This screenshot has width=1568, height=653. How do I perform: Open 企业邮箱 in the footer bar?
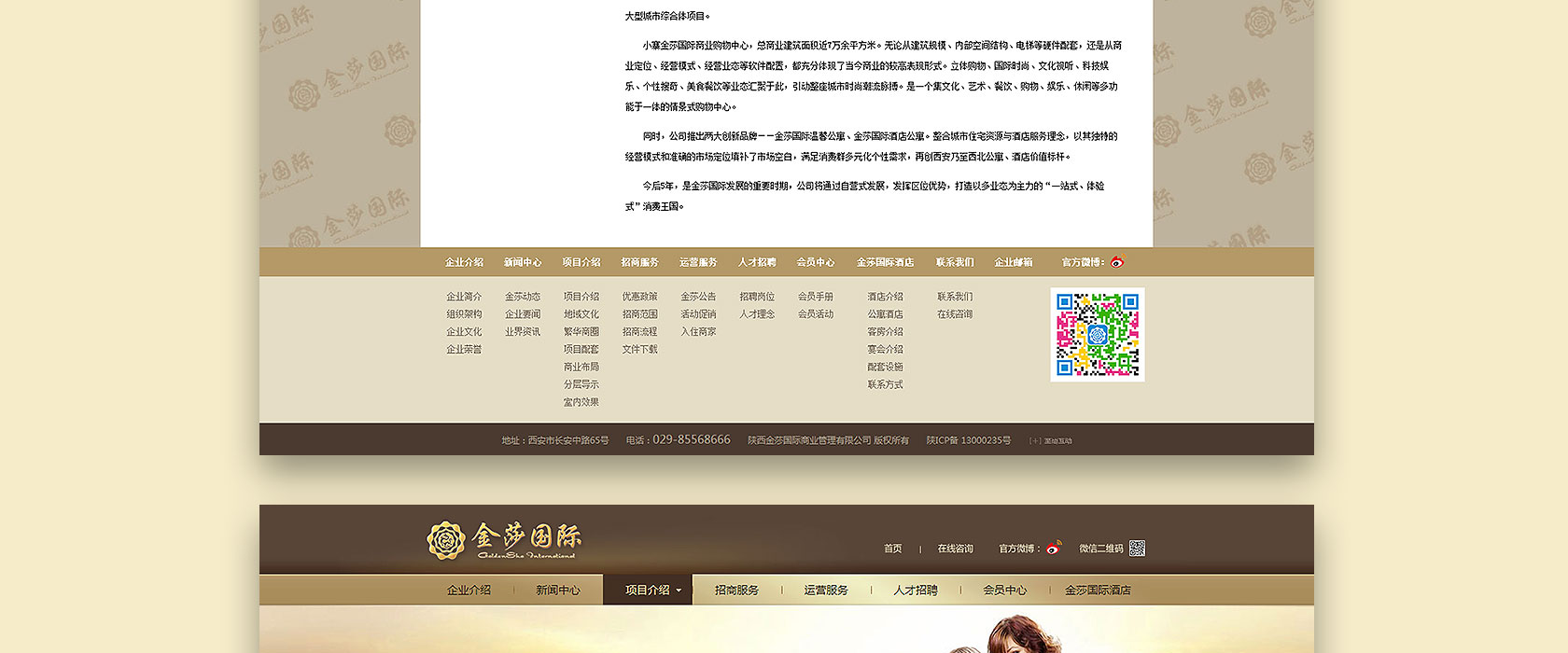(x=1013, y=262)
